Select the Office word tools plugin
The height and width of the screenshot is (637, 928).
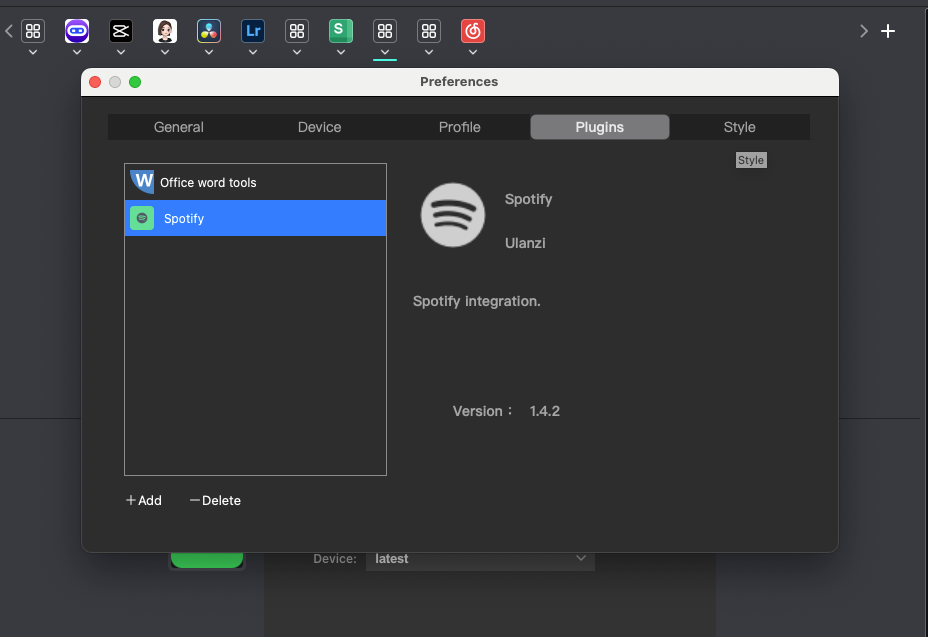255,182
